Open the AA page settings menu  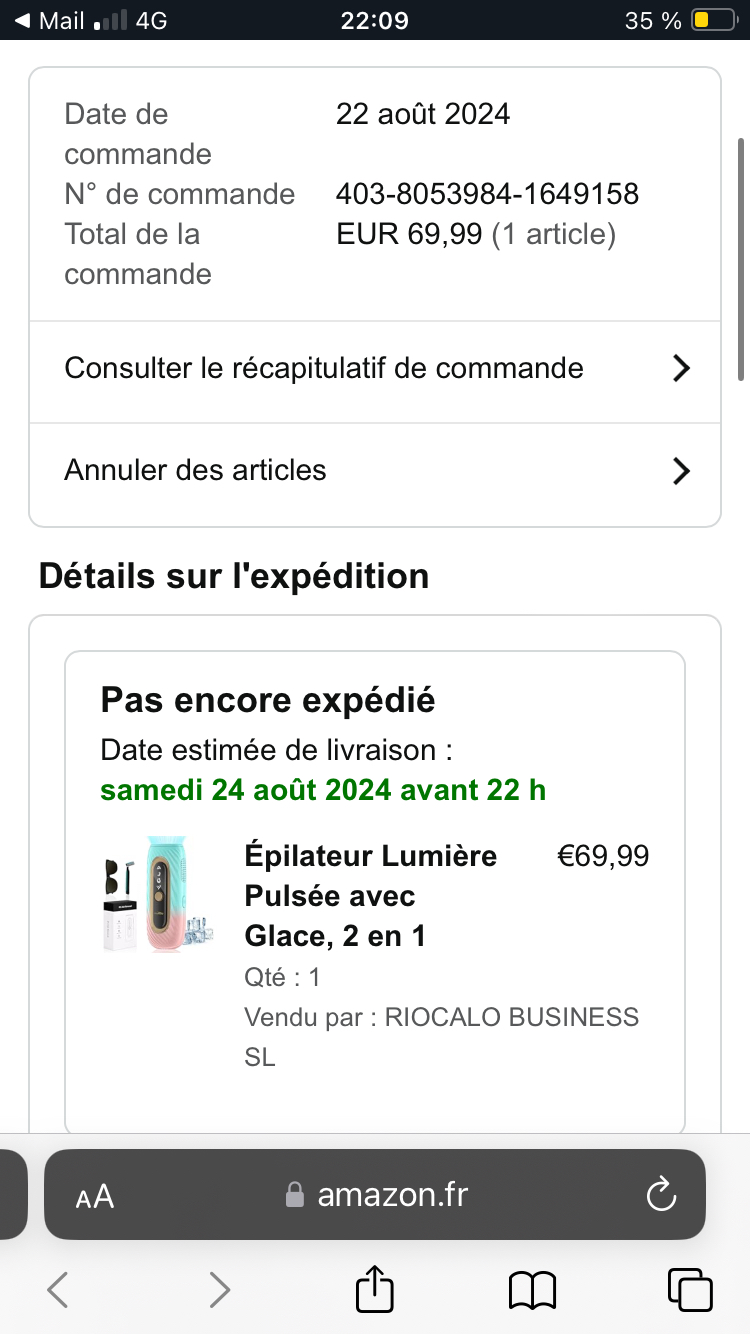(x=95, y=1196)
